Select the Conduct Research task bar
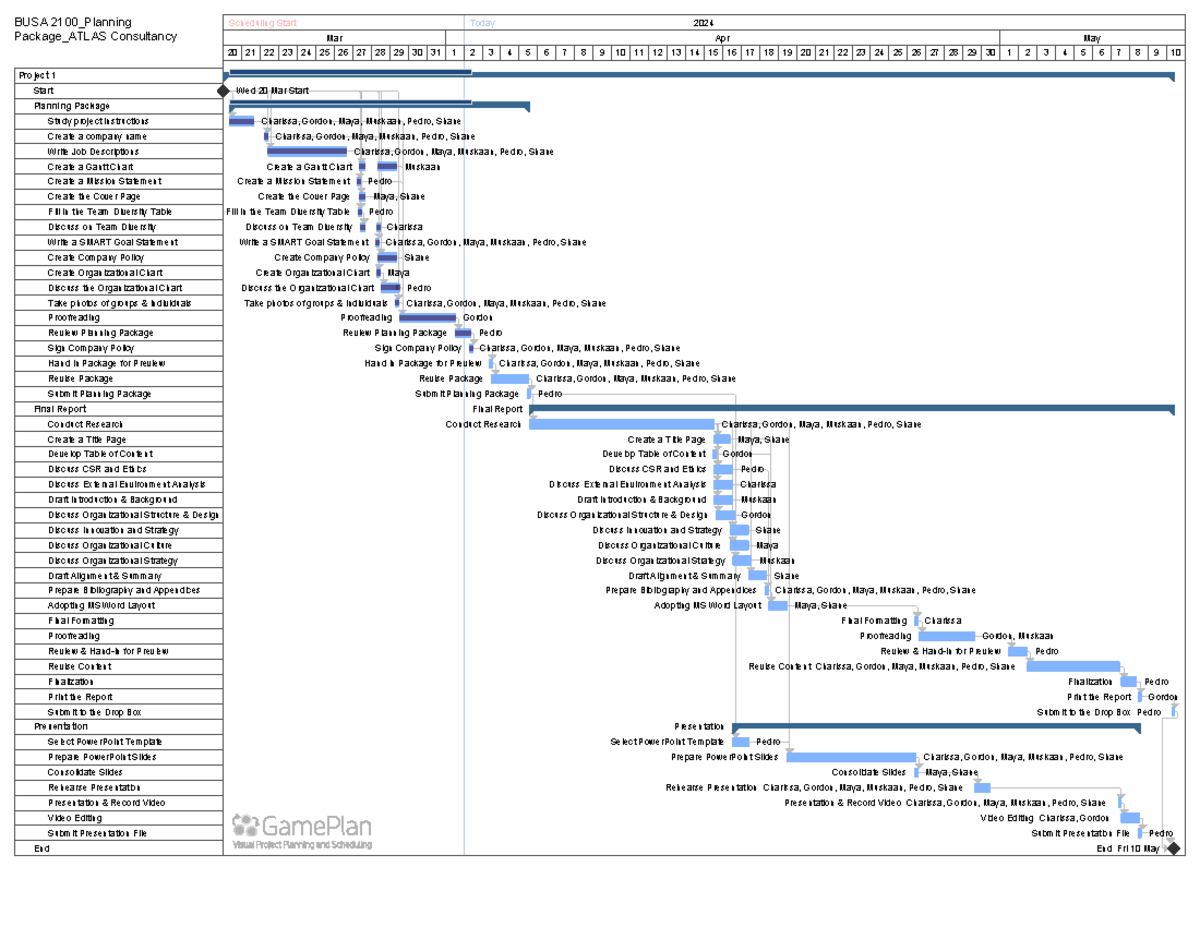Image resolution: width=1200 pixels, height=927 pixels. click(620, 423)
